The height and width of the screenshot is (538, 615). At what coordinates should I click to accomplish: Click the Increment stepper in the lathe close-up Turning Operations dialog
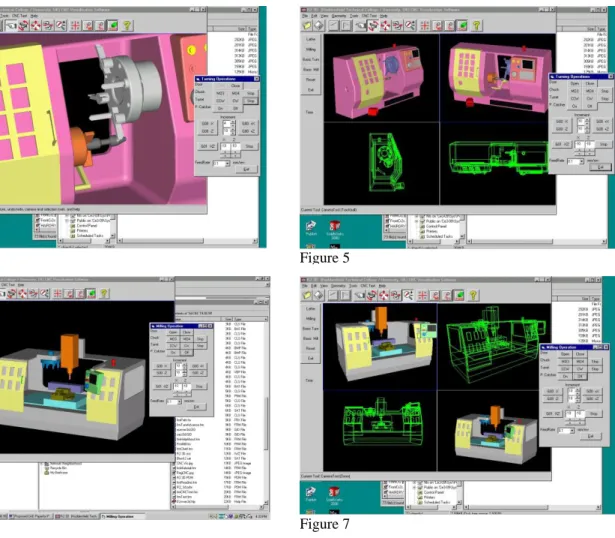click(233, 124)
